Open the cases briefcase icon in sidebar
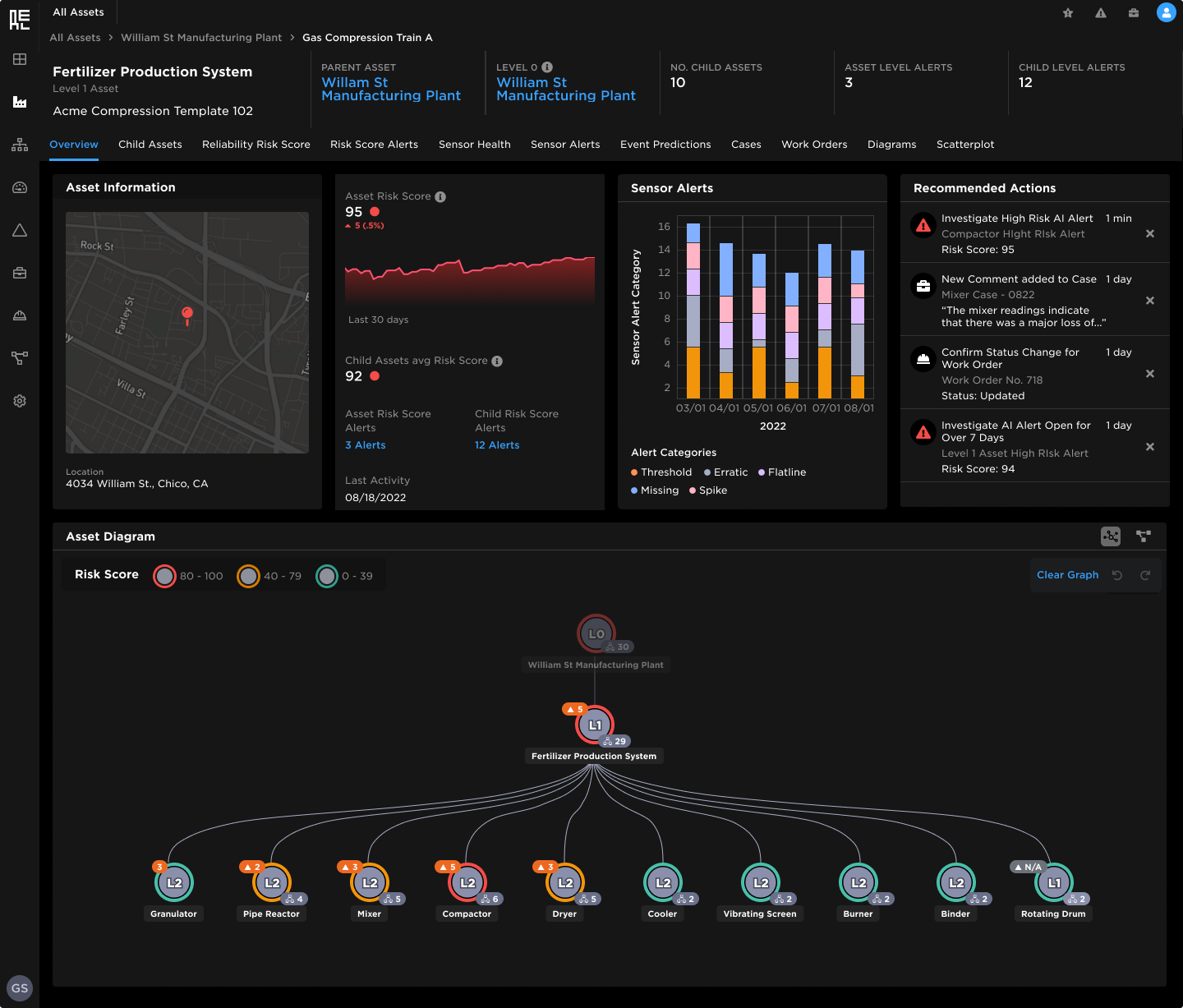The width and height of the screenshot is (1183, 1008). coord(20,273)
